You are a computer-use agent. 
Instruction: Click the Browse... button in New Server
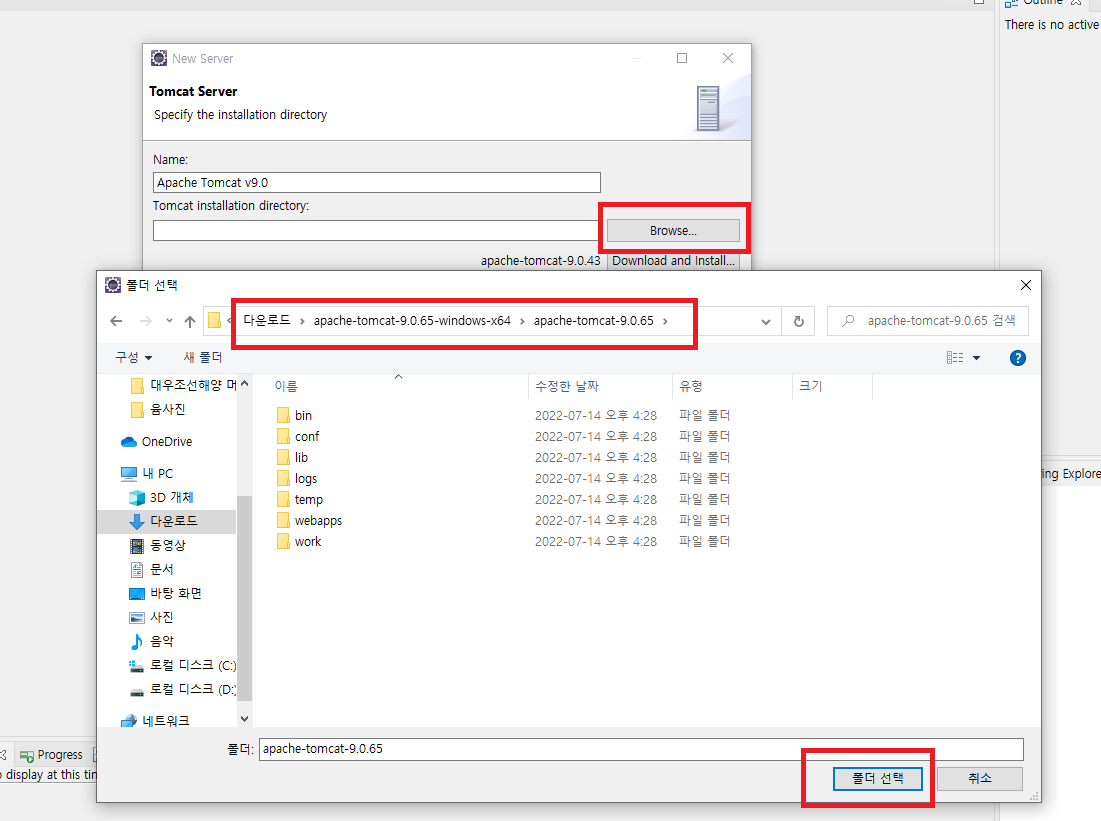pyautogui.click(x=673, y=230)
